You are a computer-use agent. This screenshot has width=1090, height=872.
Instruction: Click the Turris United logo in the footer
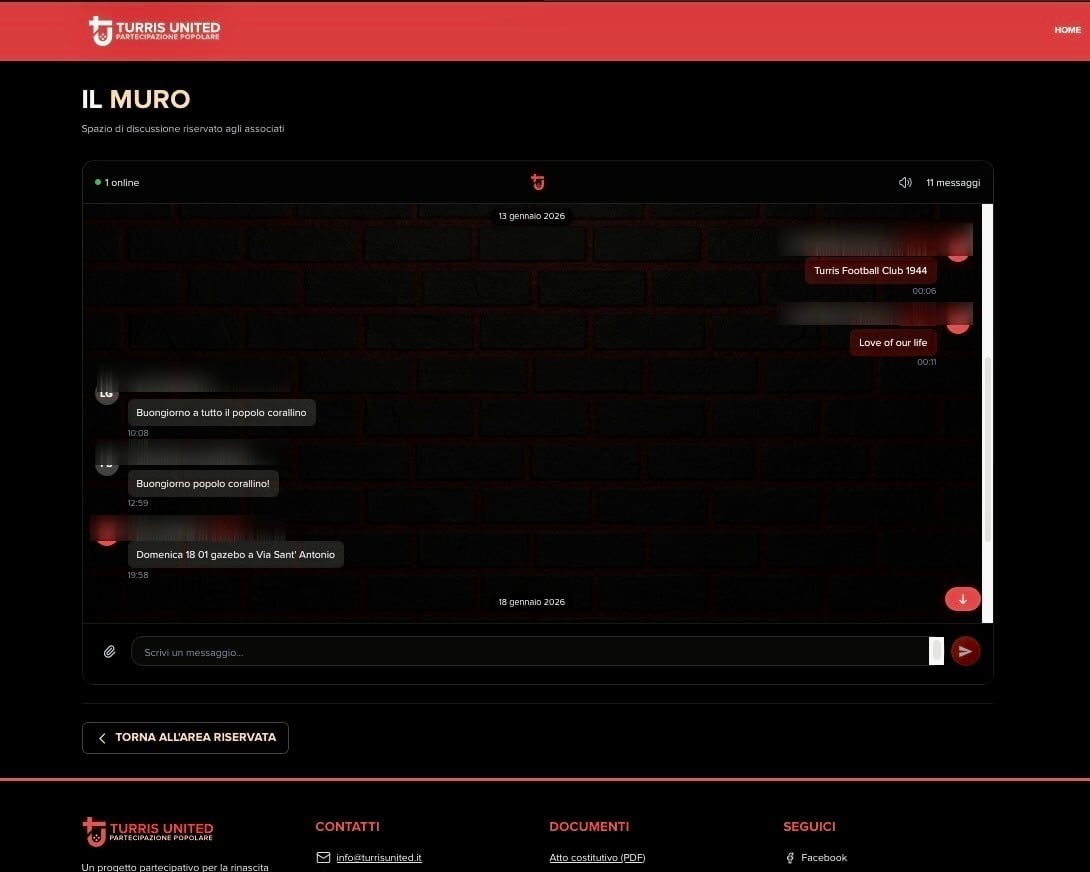pos(146,831)
